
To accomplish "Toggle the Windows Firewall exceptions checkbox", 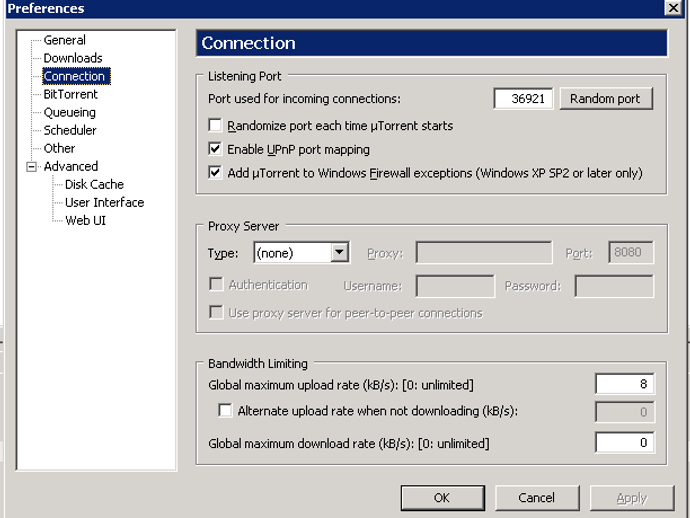I will click(215, 173).
